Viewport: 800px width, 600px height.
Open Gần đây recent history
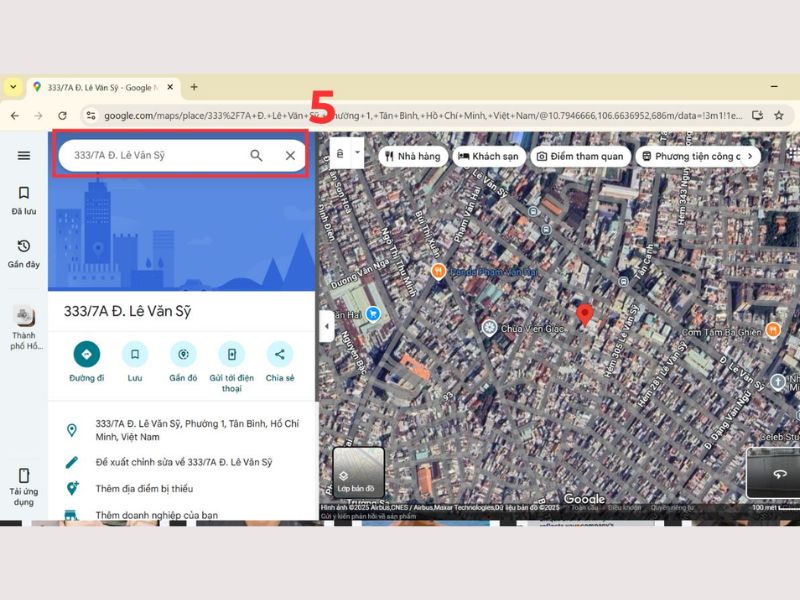[23, 254]
